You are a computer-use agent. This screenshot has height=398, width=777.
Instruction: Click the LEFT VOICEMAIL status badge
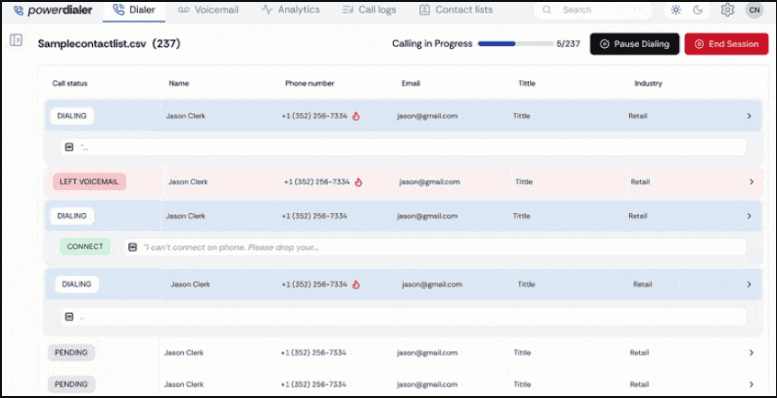[89, 182]
